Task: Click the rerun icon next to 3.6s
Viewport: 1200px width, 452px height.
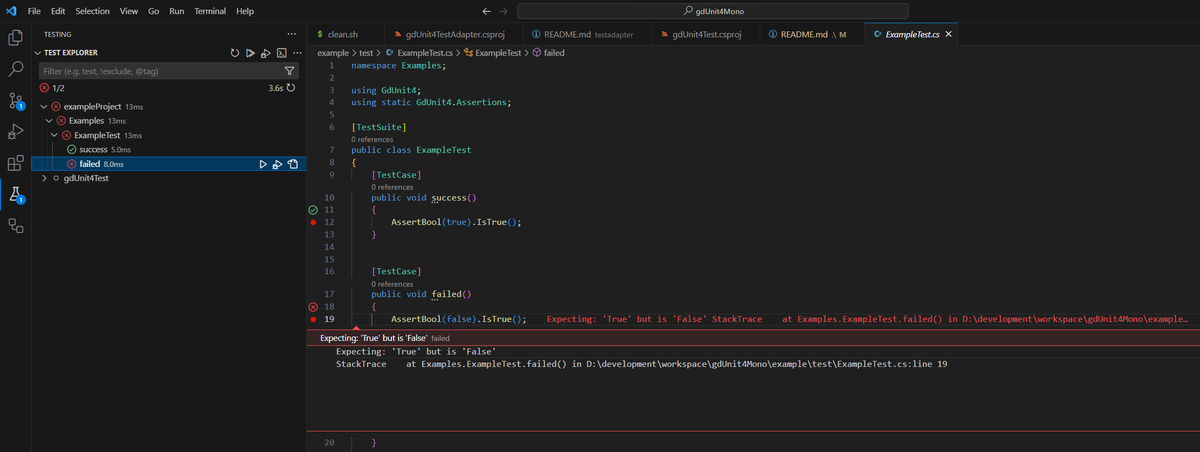Action: (291, 88)
